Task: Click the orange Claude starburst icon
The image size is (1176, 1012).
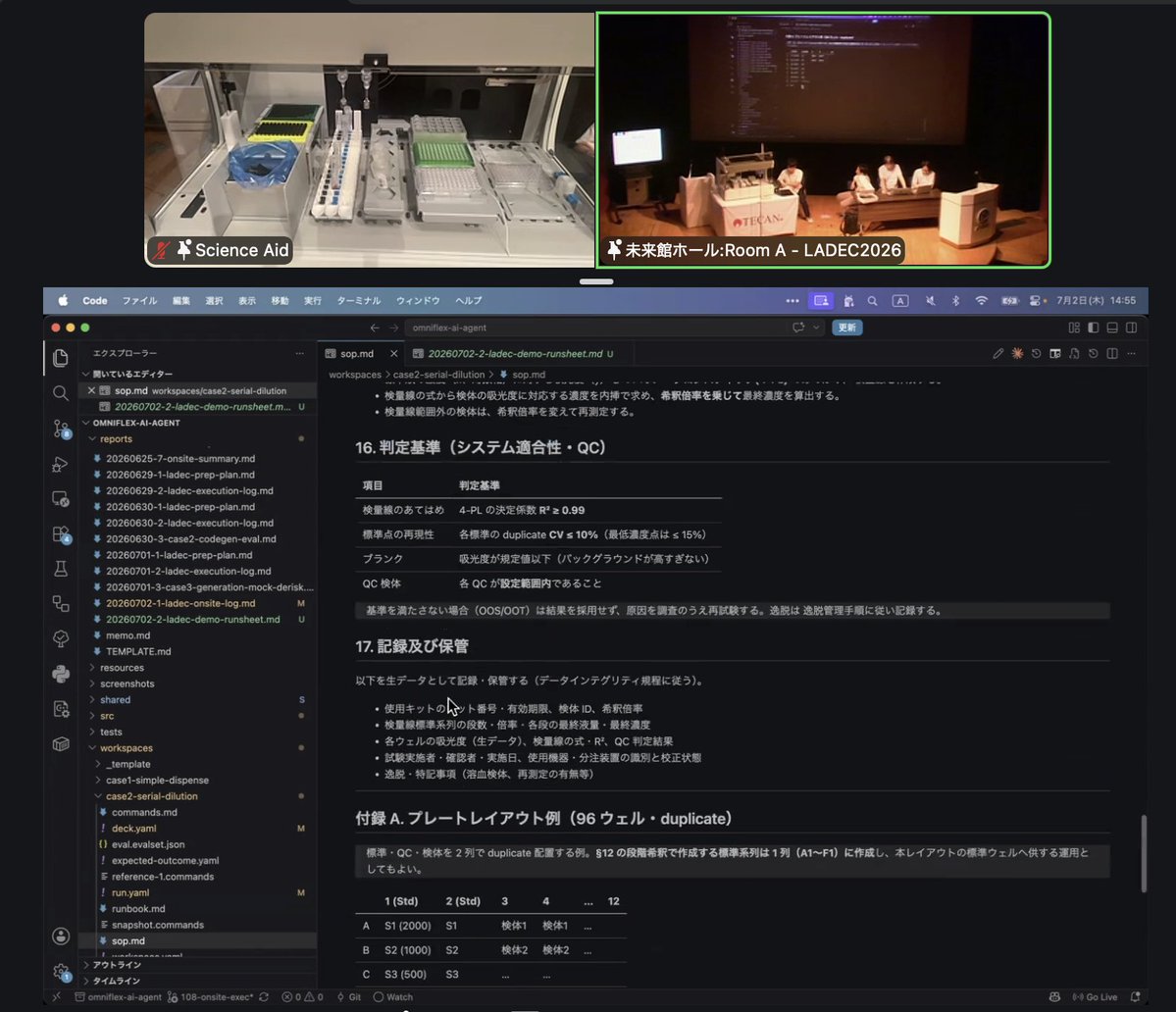Action: click(x=1017, y=354)
